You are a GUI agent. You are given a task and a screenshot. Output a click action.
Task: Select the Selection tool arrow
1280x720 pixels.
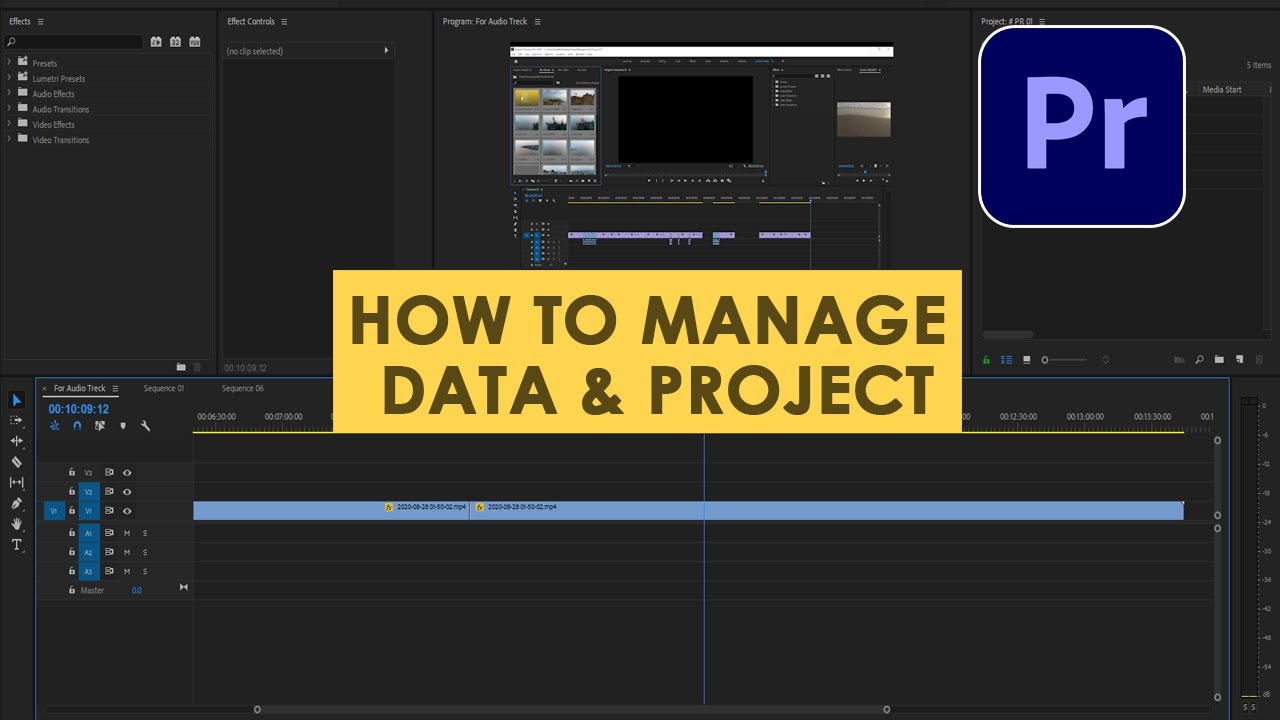[x=17, y=400]
